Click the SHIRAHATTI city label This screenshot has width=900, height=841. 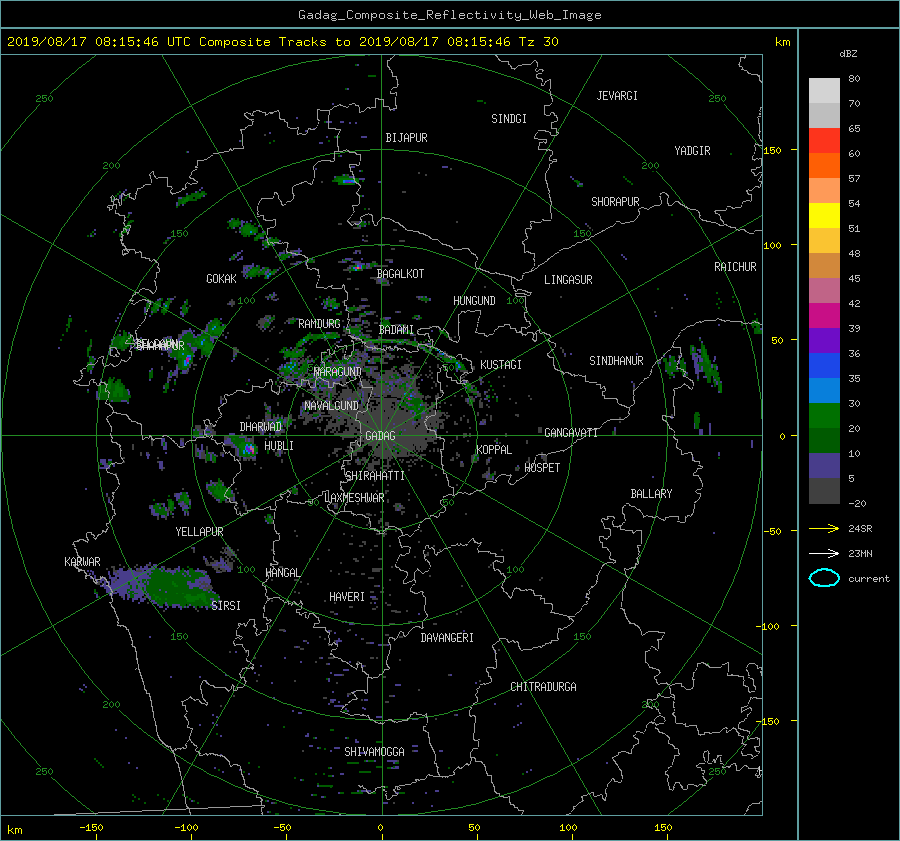375,476
